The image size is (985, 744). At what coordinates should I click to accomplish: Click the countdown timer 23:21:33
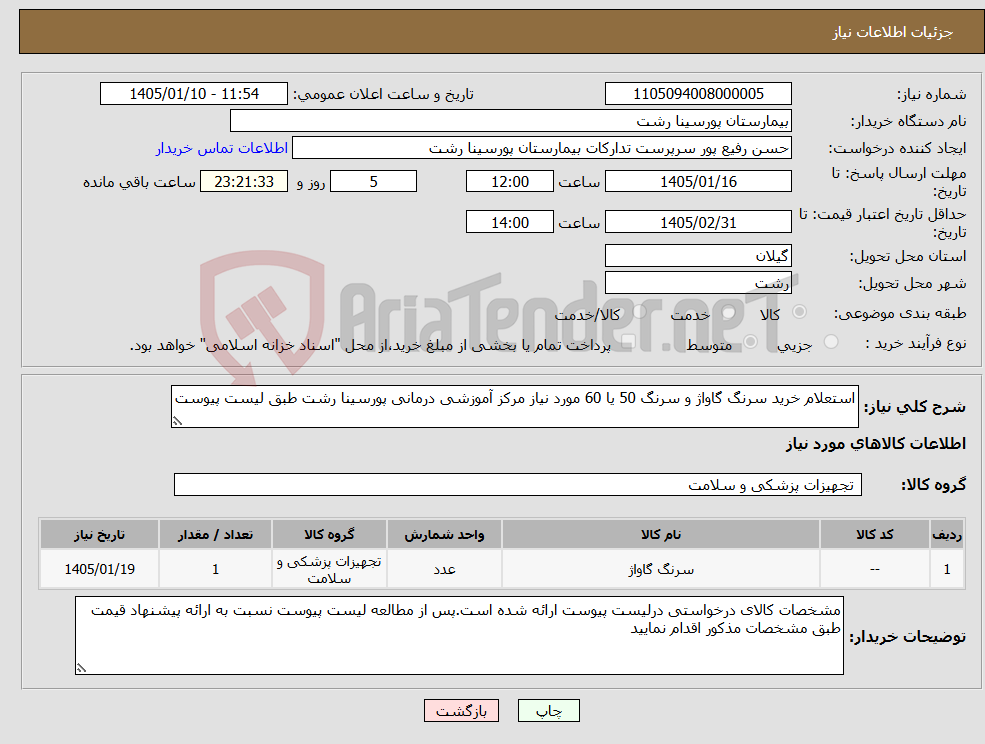244,182
